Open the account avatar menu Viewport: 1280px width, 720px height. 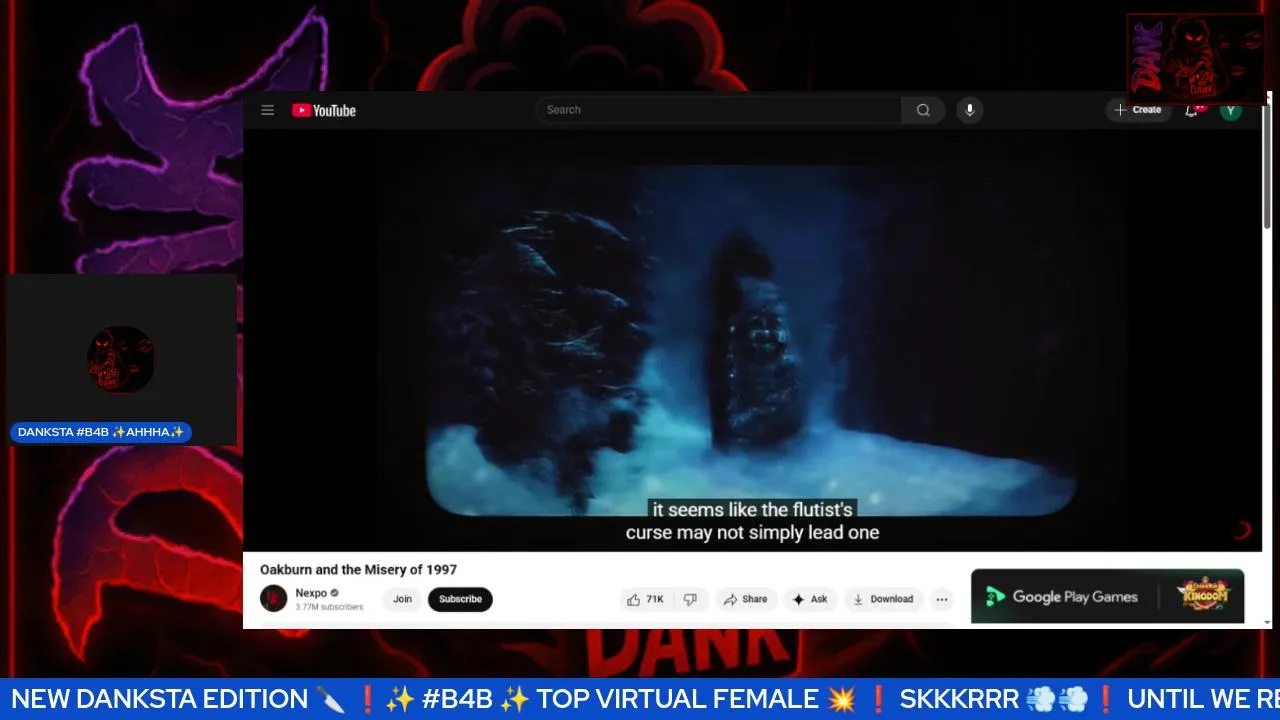1231,110
